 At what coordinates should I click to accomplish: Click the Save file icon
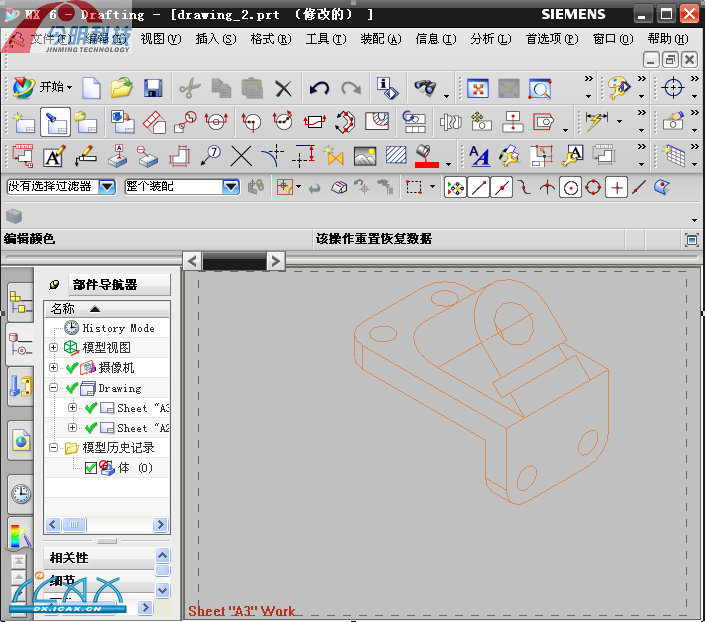152,89
